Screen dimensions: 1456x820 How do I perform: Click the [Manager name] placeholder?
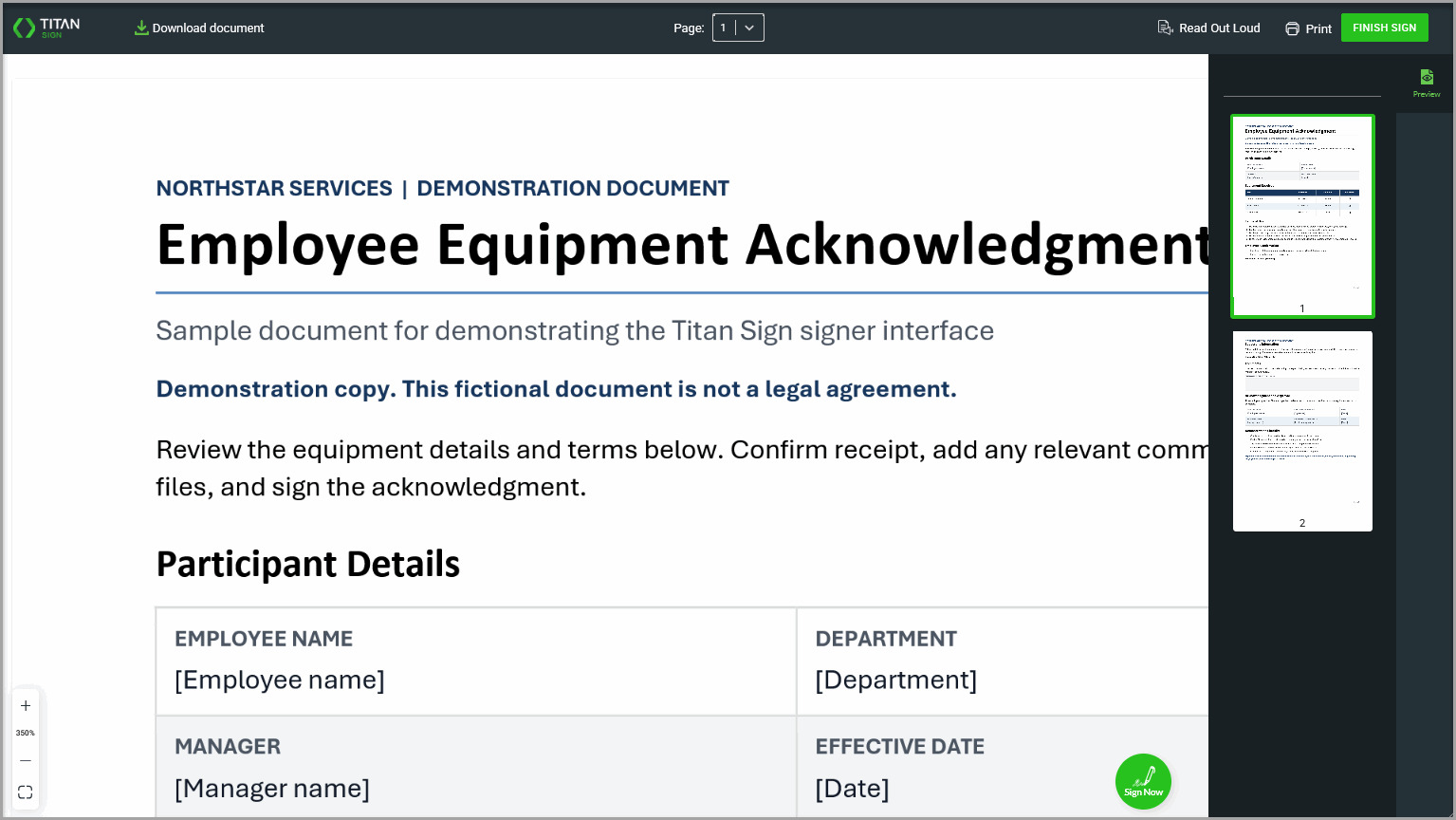click(272, 788)
